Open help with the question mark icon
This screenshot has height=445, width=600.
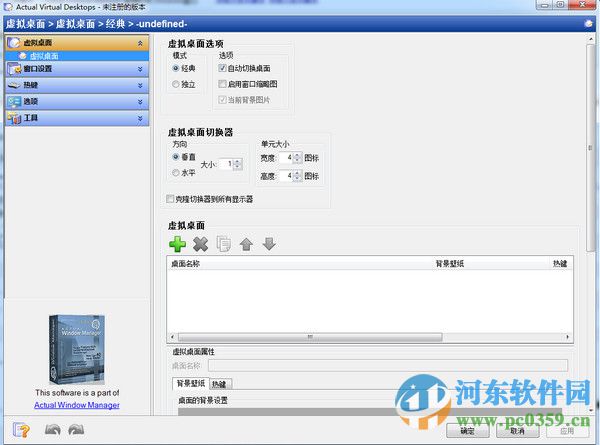(21, 430)
